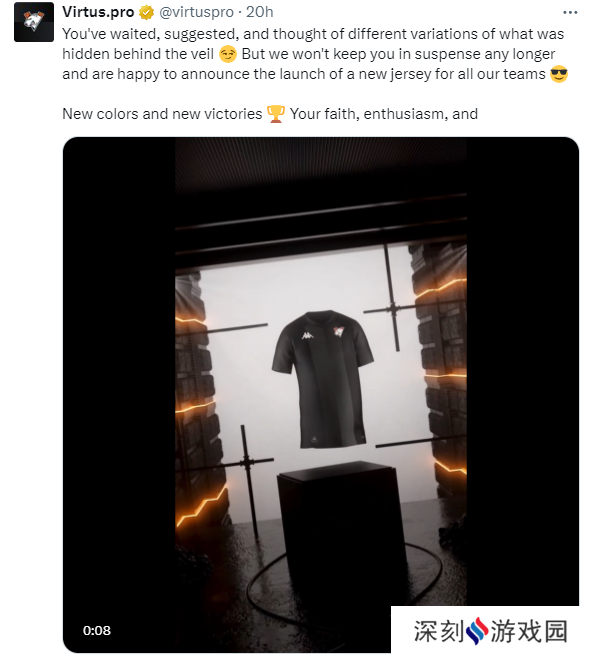Click the trophy emoji
Viewport: 591px width, 656px height.
point(276,114)
